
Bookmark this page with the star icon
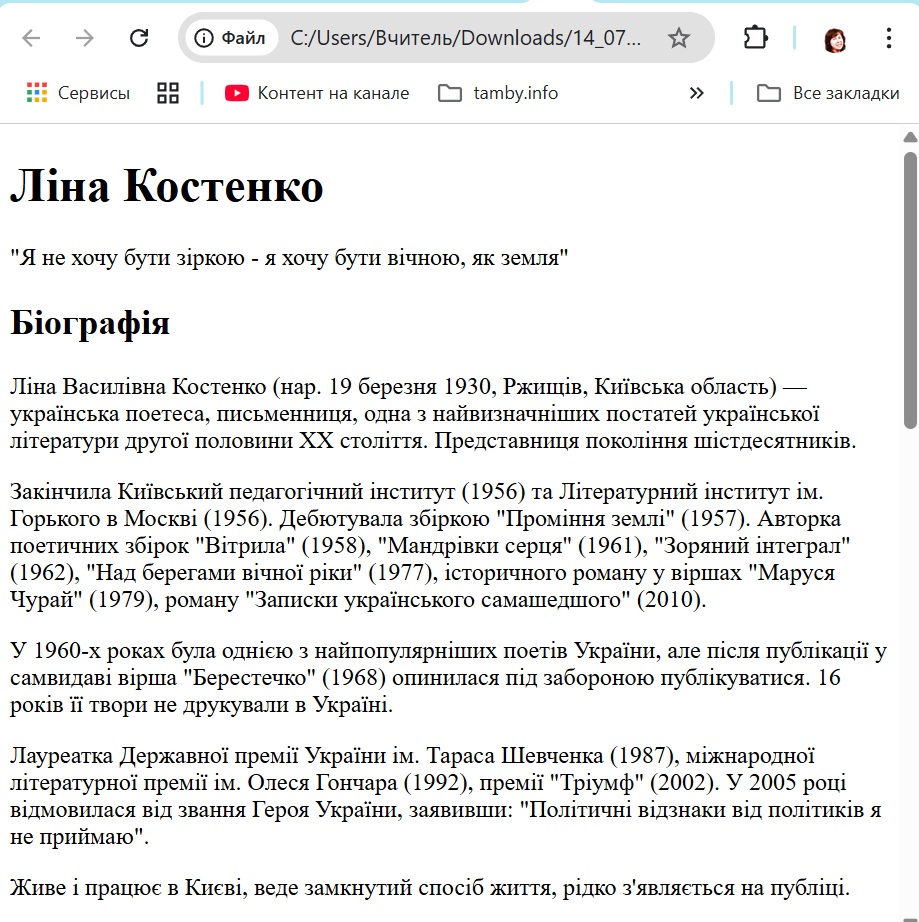pyautogui.click(x=679, y=38)
